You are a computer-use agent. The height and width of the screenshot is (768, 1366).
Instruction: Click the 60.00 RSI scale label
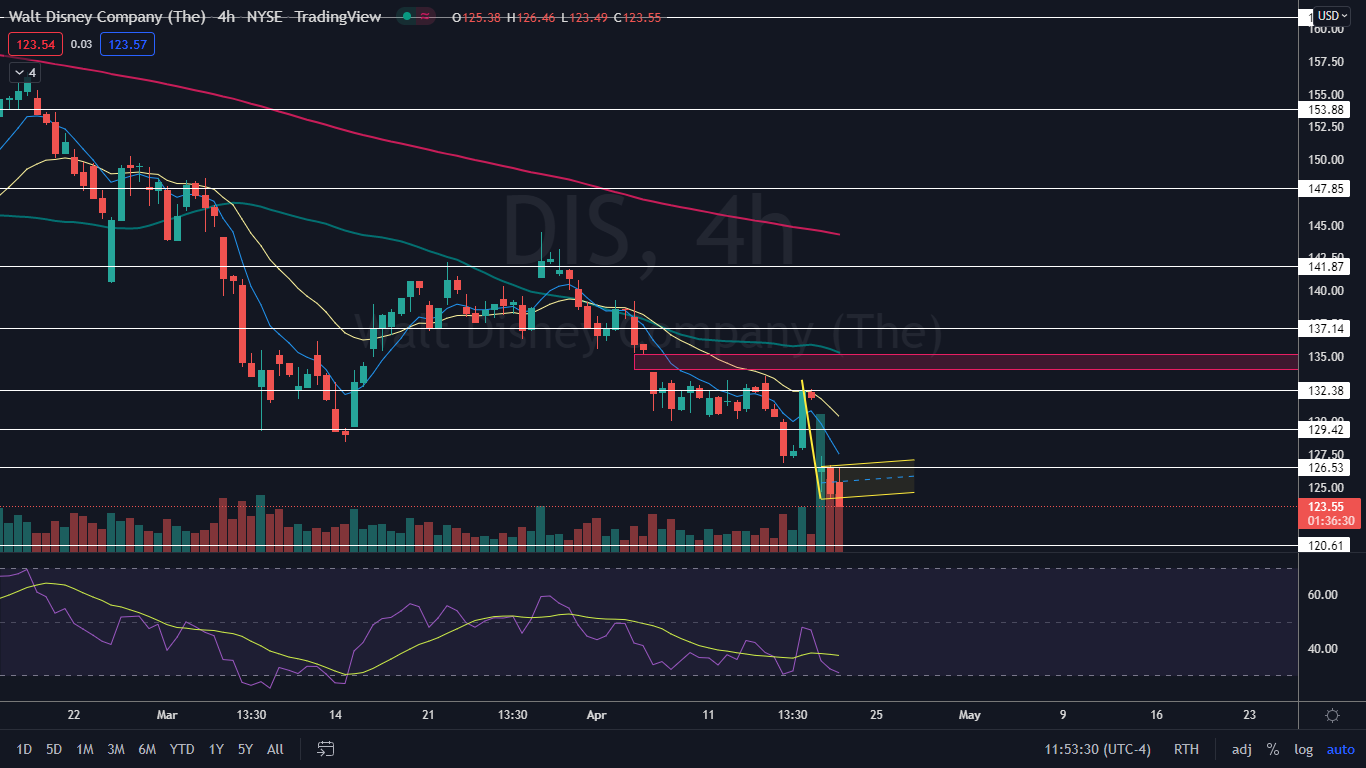(1322, 595)
